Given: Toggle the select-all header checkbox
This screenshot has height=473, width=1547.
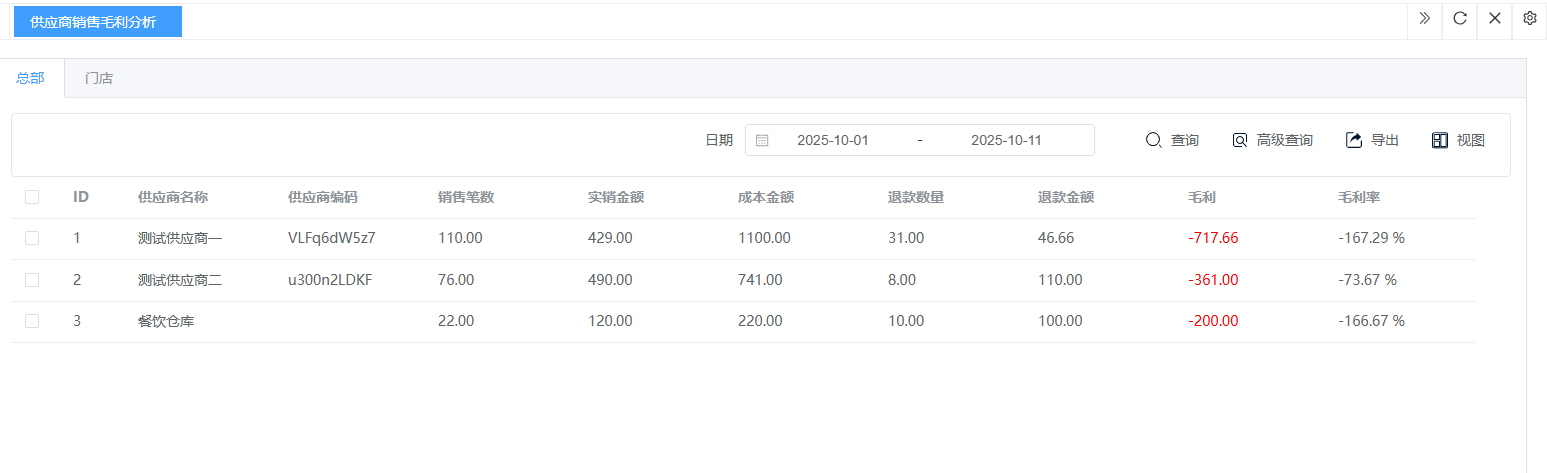Looking at the screenshot, I should click(x=32, y=198).
